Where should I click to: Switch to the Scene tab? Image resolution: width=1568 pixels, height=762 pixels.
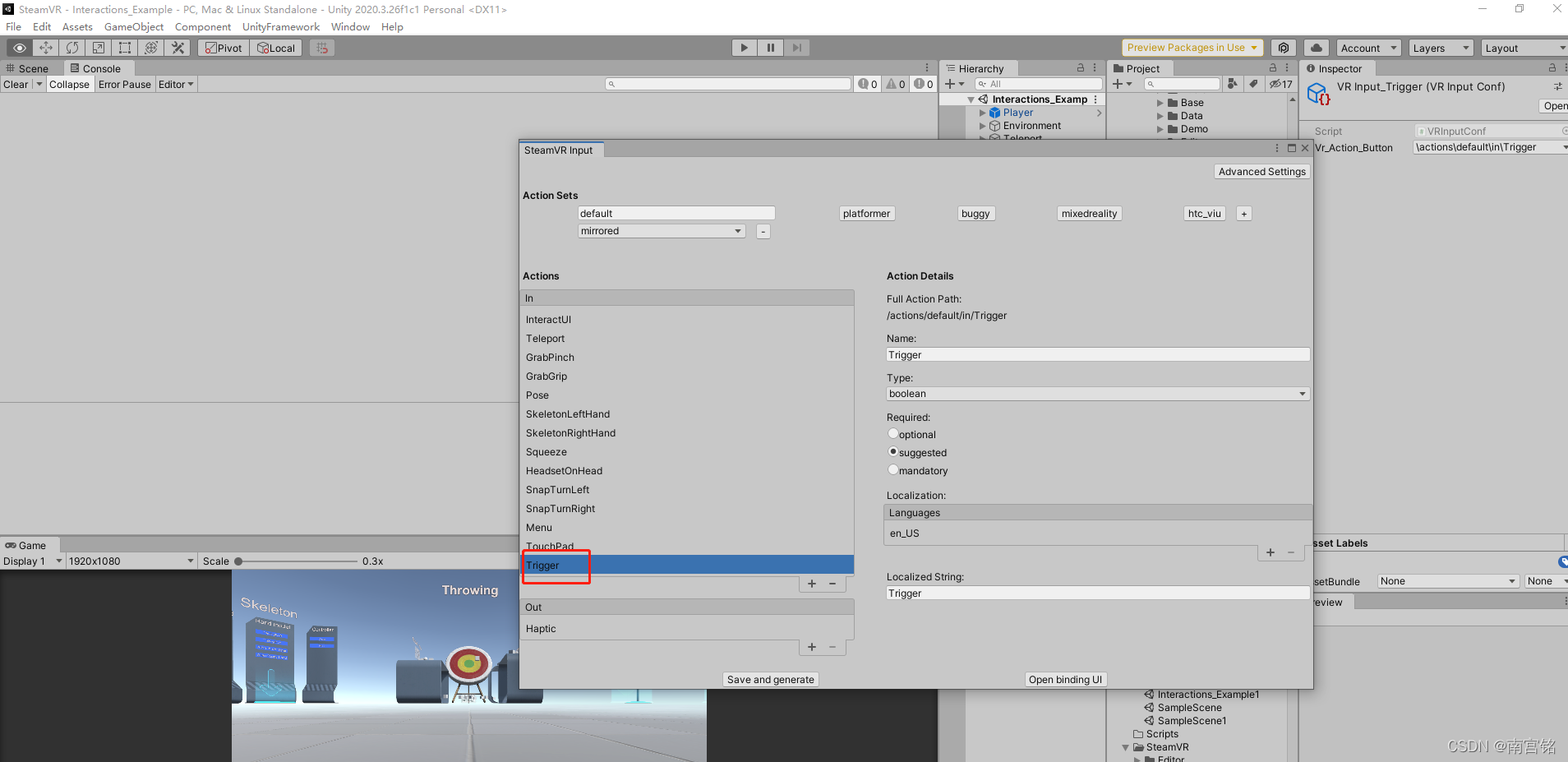(x=28, y=68)
